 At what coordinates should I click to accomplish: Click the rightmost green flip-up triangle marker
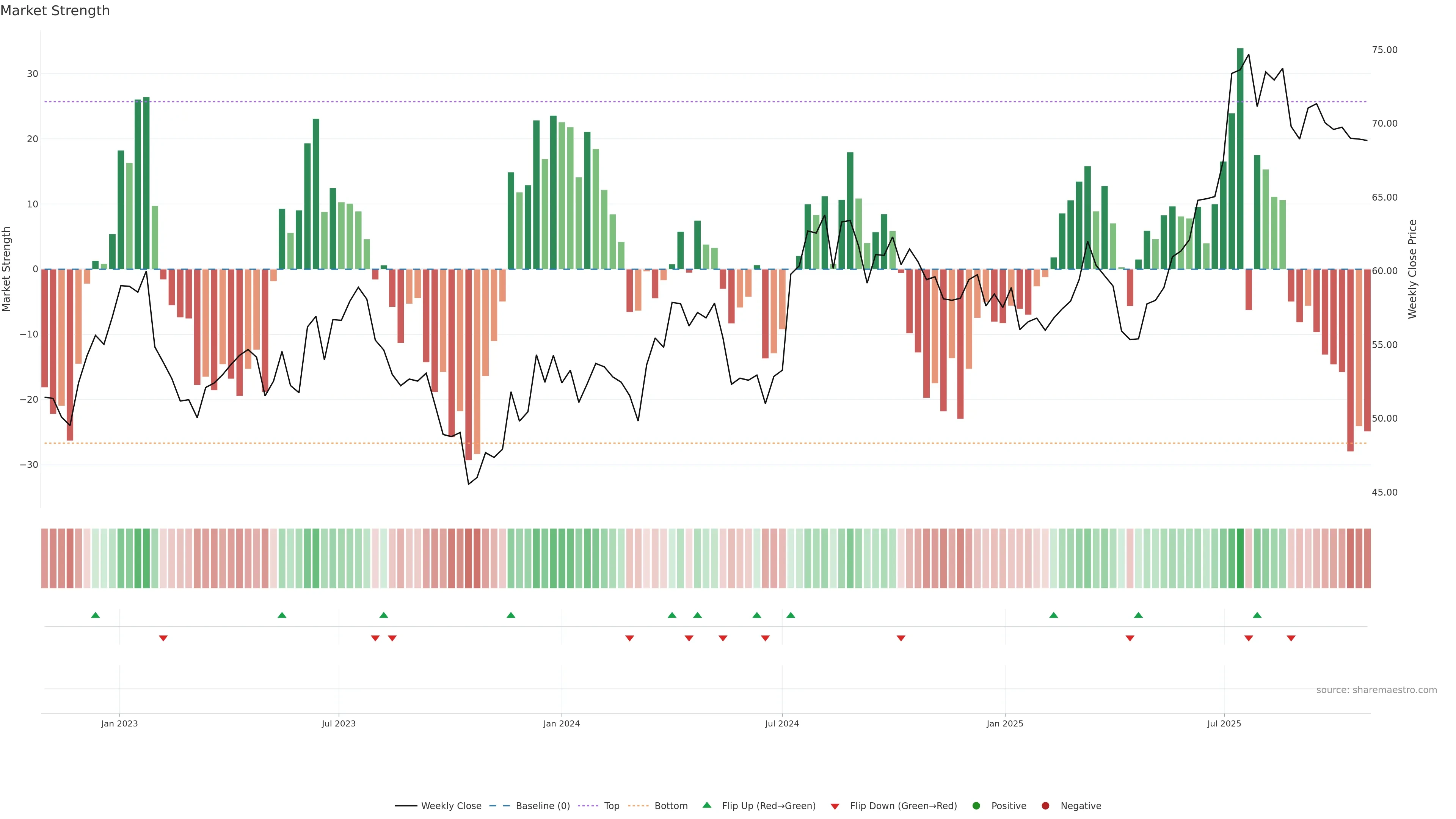(1257, 615)
